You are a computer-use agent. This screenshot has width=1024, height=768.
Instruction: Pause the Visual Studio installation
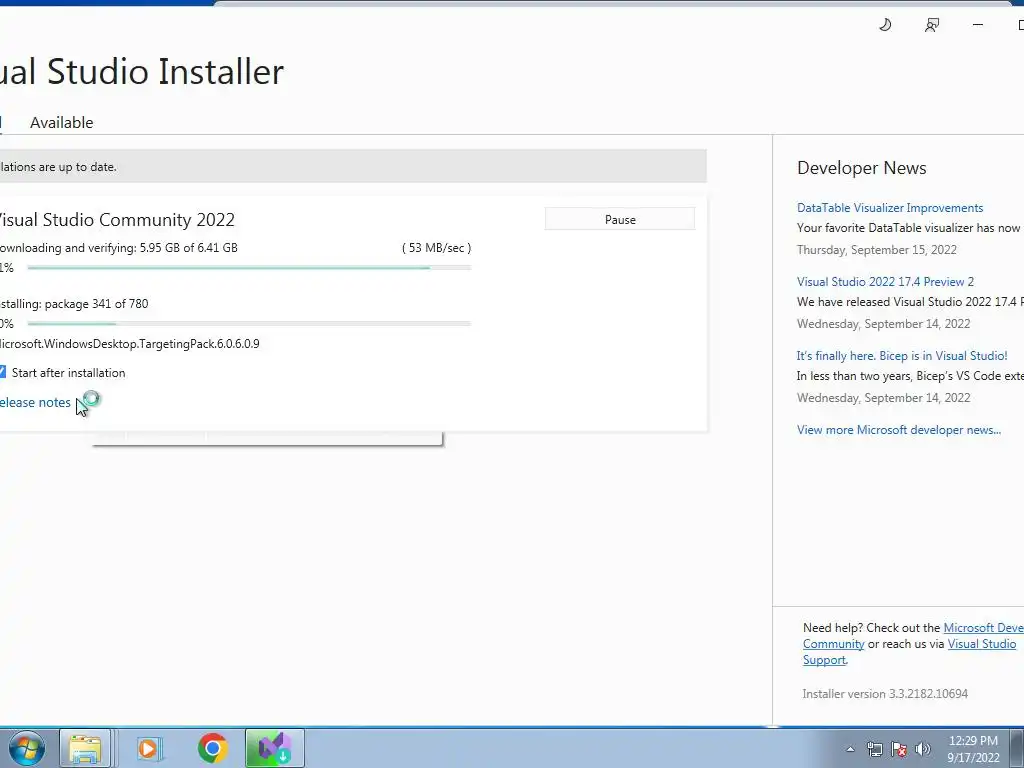(620, 219)
